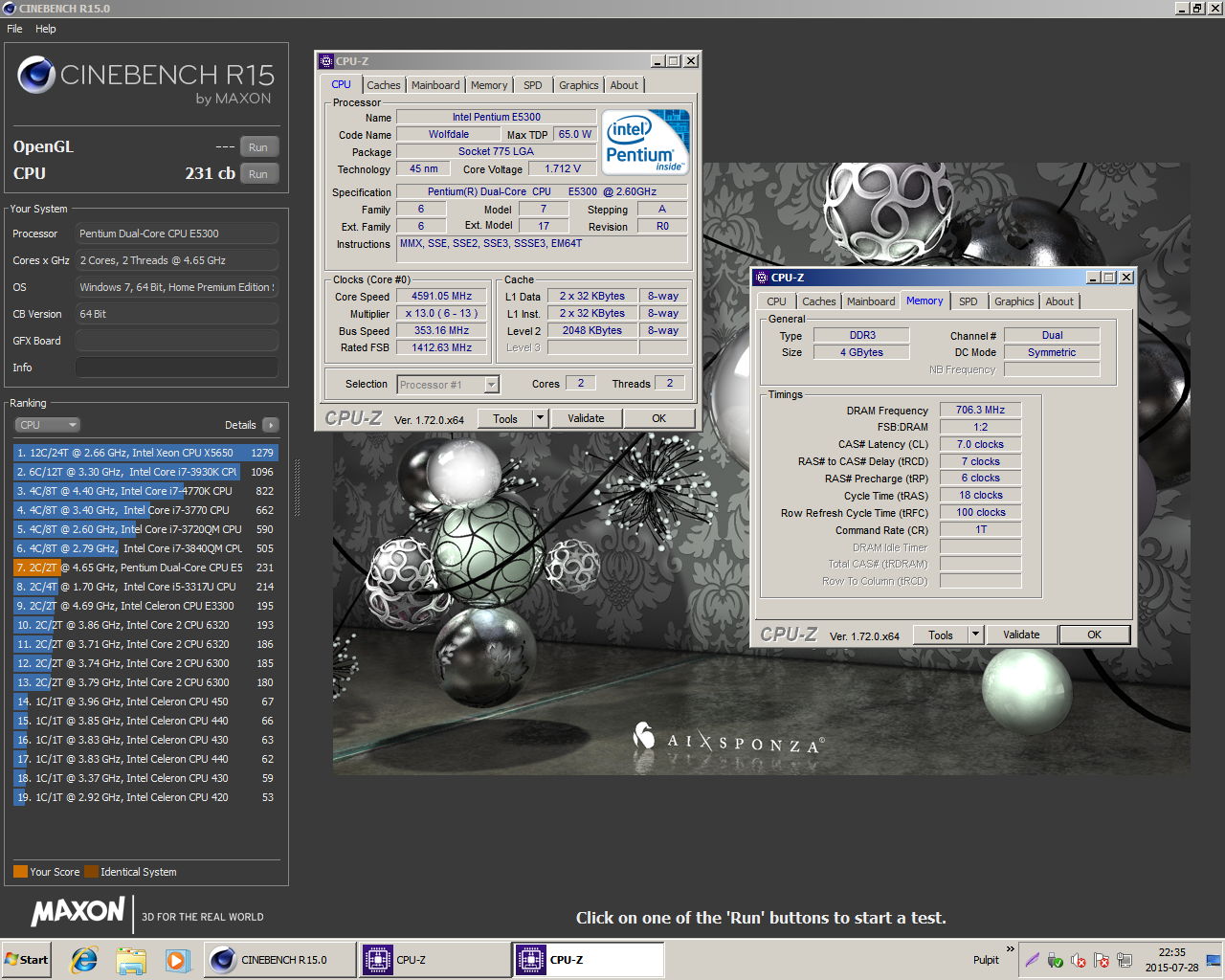
Task: Click the purple feather tray icon
Action: pyautogui.click(x=1033, y=960)
